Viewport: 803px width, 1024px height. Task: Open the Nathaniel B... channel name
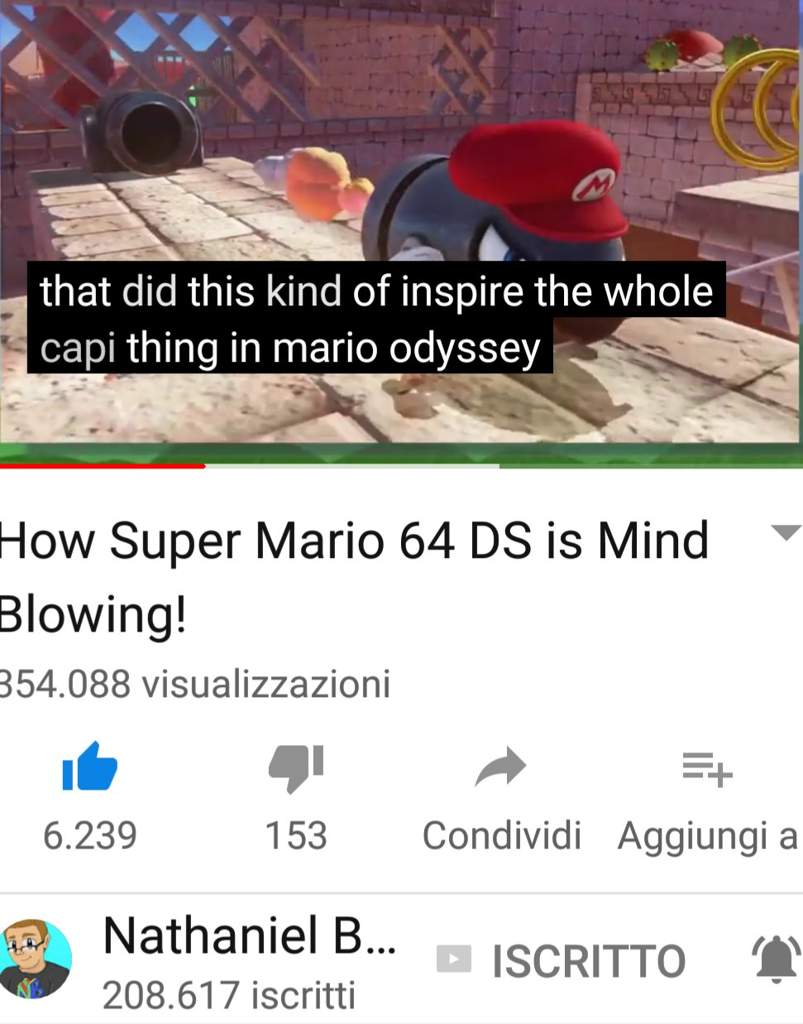tap(249, 935)
